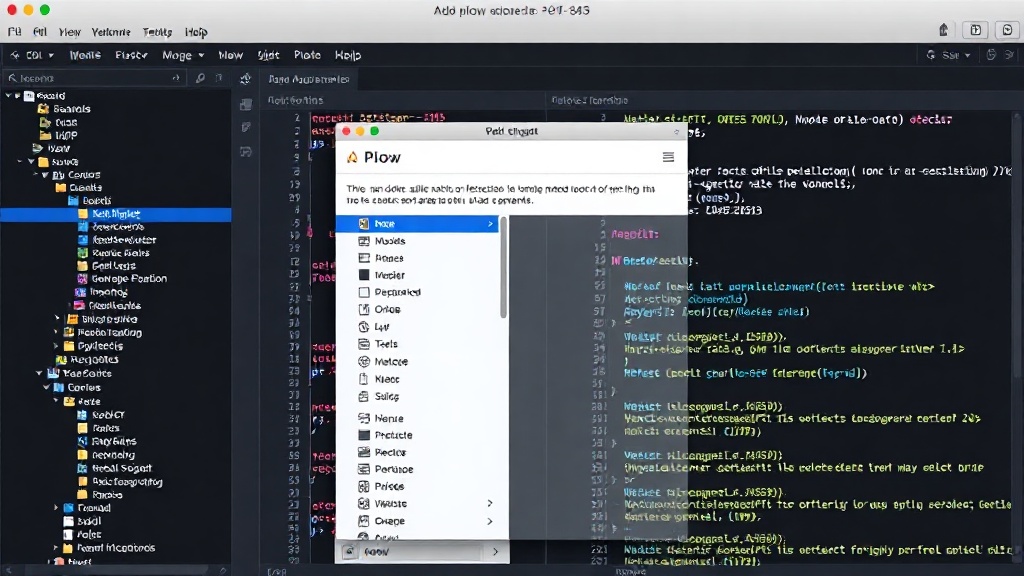Click the rightmost title bar icon
The height and width of the screenshot is (576, 1024).
1008,30
